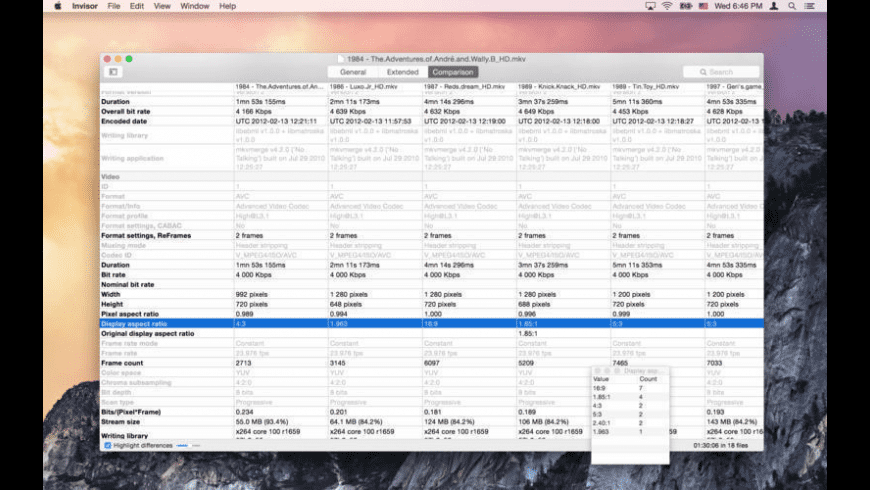The height and width of the screenshot is (490, 870).
Task: Open the user account icon in the menu bar
Action: 774,6
